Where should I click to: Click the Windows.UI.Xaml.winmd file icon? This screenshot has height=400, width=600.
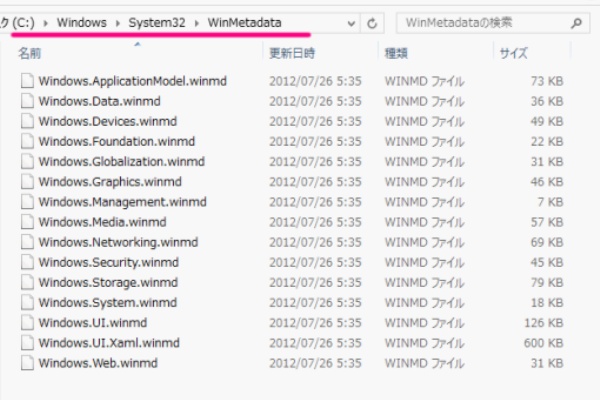point(27,343)
